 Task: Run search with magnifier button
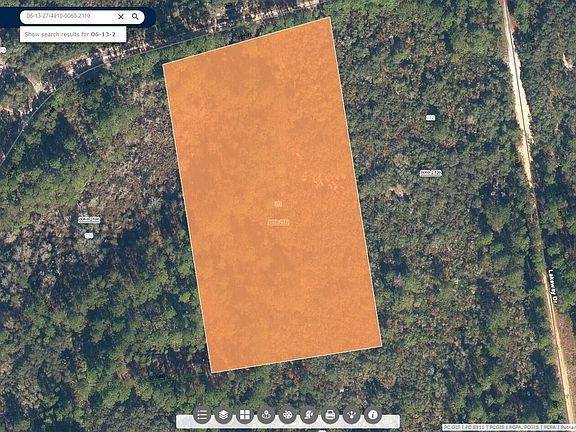[x=135, y=17]
